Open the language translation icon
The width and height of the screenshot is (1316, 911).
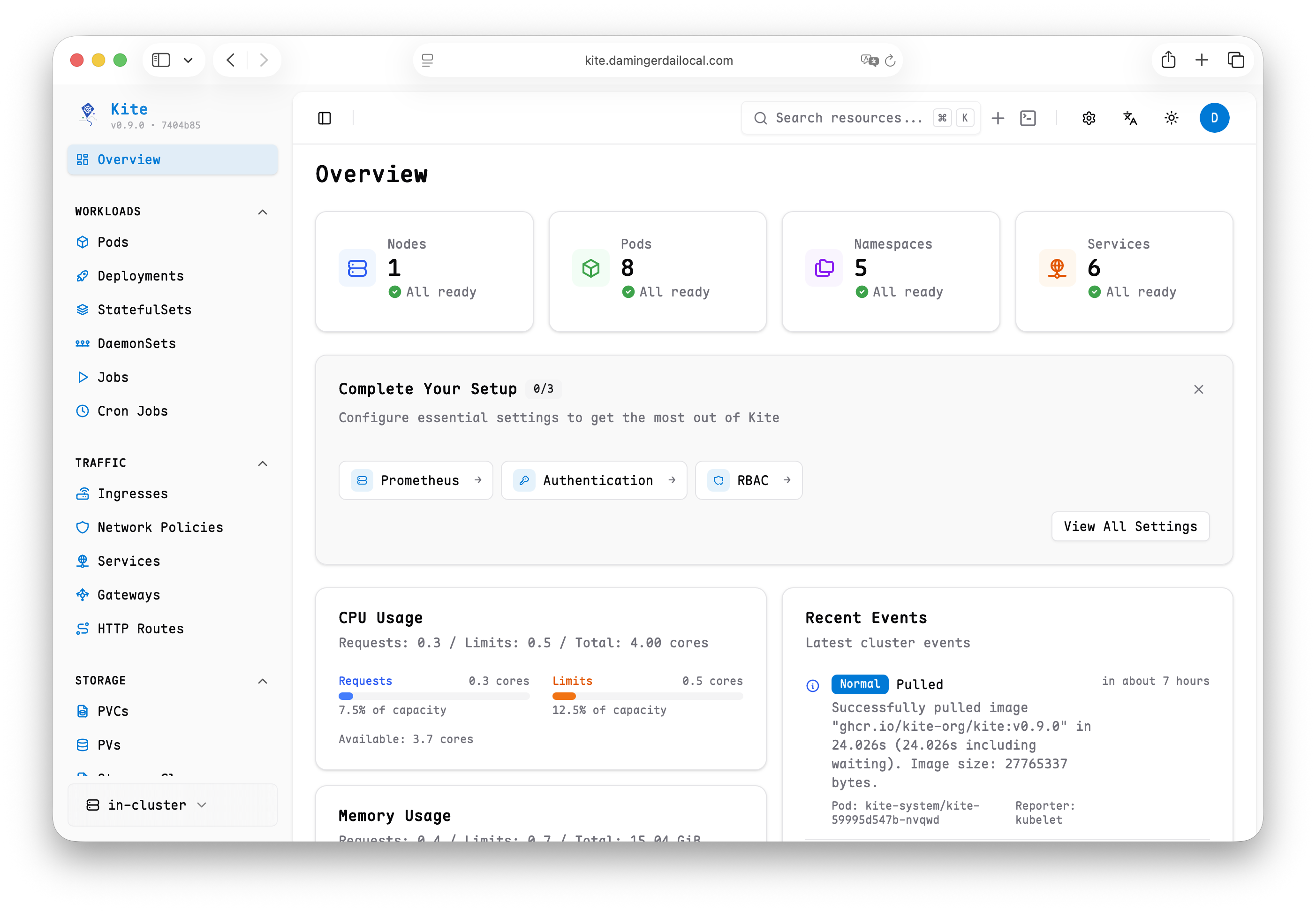1130,118
